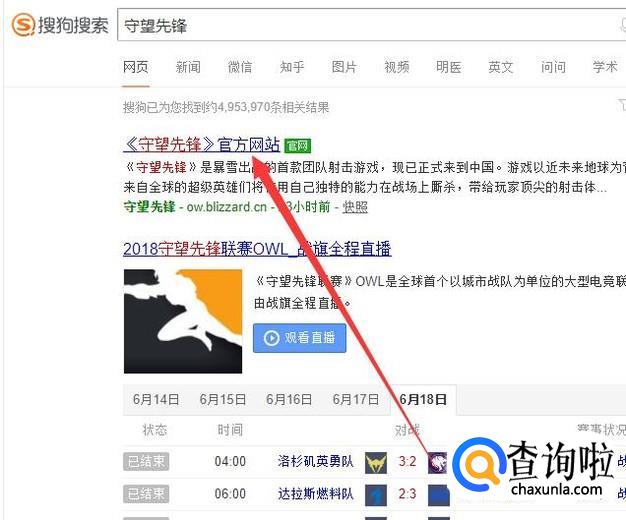The image size is (626, 520).
Task: Click the opponent logo beside 3:2 score
Action: click(438, 462)
